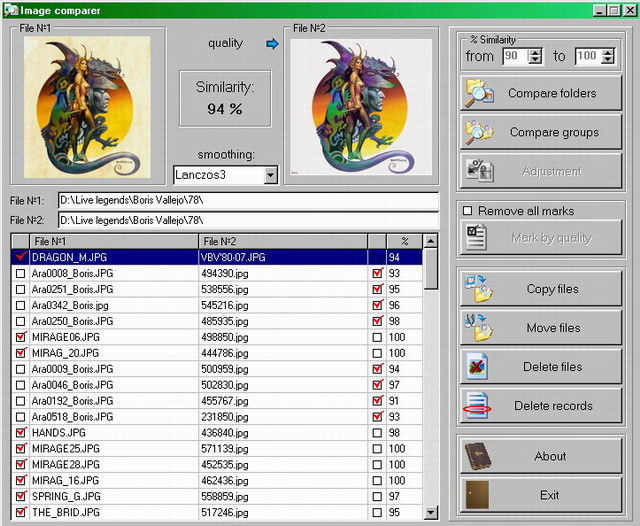
Task: Select the MIRAGE25.JPG file name
Action: 66,448
